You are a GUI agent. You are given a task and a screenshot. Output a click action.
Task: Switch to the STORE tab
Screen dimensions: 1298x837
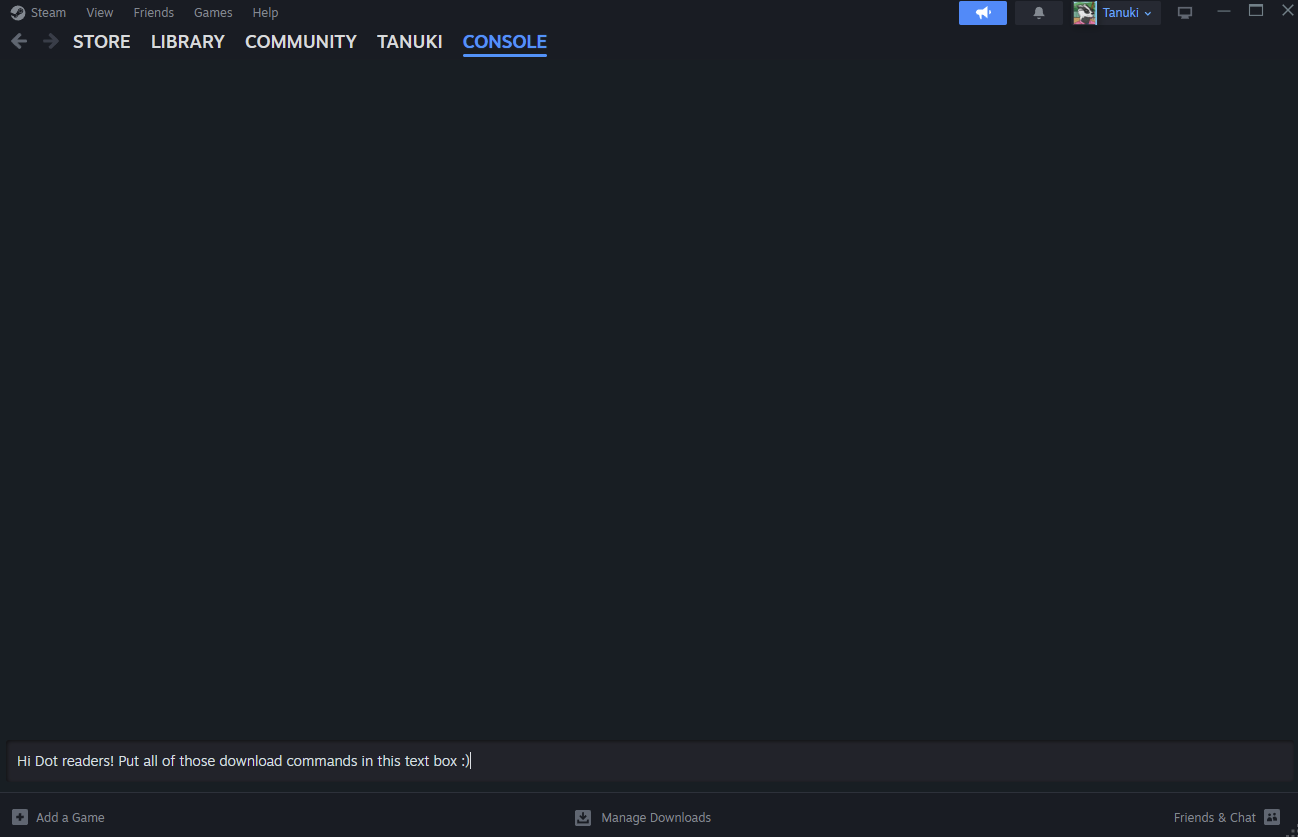point(101,41)
